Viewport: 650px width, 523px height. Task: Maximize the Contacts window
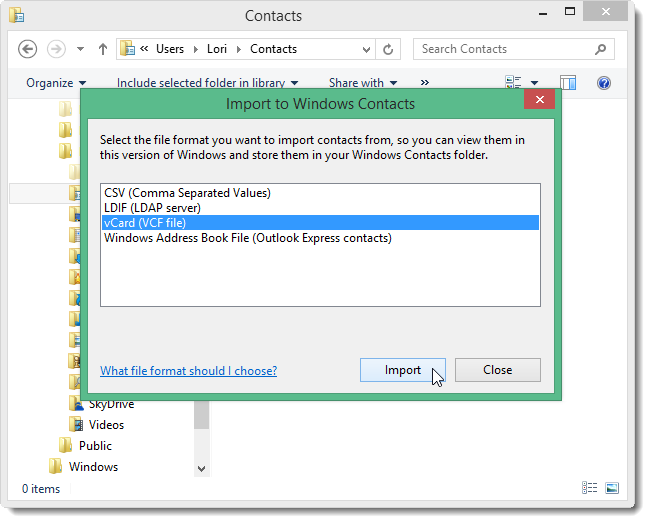(x=570, y=12)
